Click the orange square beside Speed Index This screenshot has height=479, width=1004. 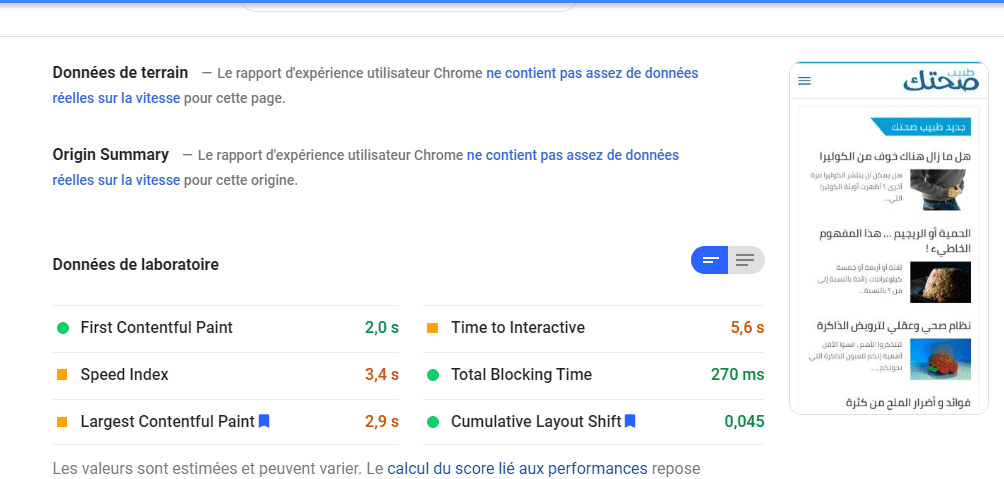click(x=63, y=375)
